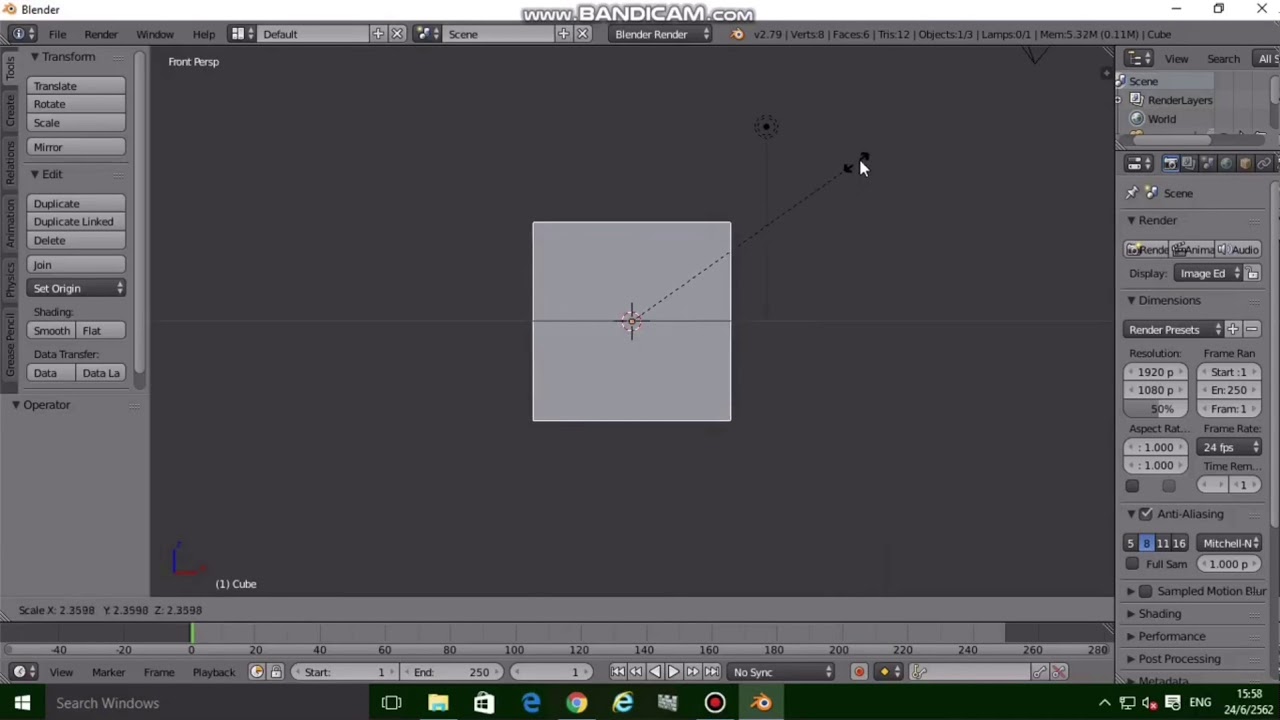Viewport: 1280px width, 720px height.
Task: Toggle the Crop checkbox under aspect ratio
Action: (x=1168, y=486)
